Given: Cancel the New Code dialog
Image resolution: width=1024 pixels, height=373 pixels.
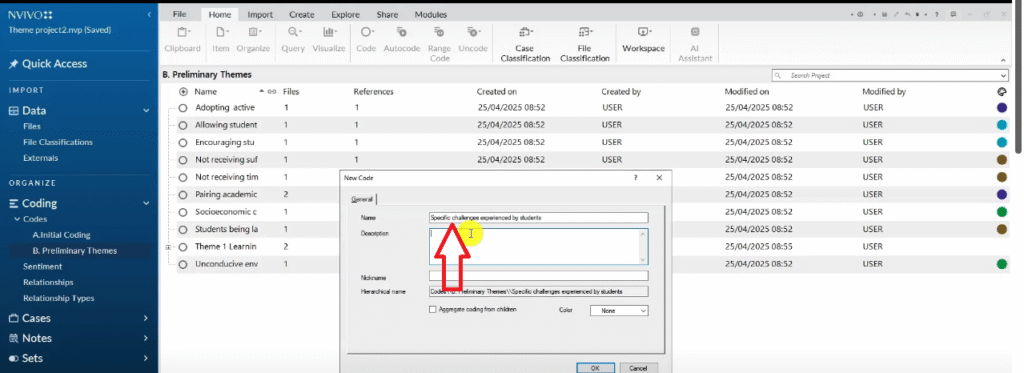Looking at the screenshot, I should (638, 368).
